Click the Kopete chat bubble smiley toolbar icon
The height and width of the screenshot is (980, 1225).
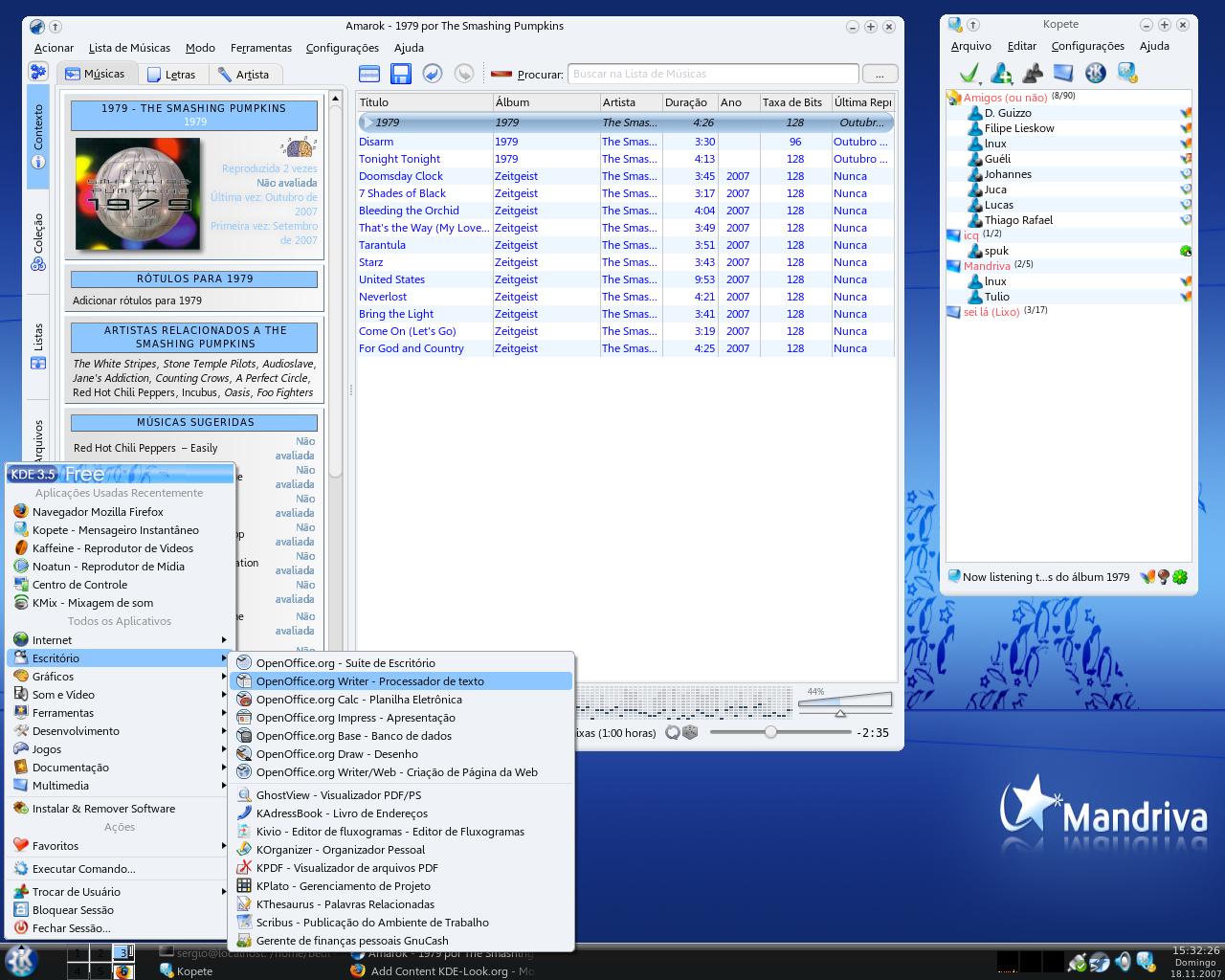pyautogui.click(x=1127, y=73)
